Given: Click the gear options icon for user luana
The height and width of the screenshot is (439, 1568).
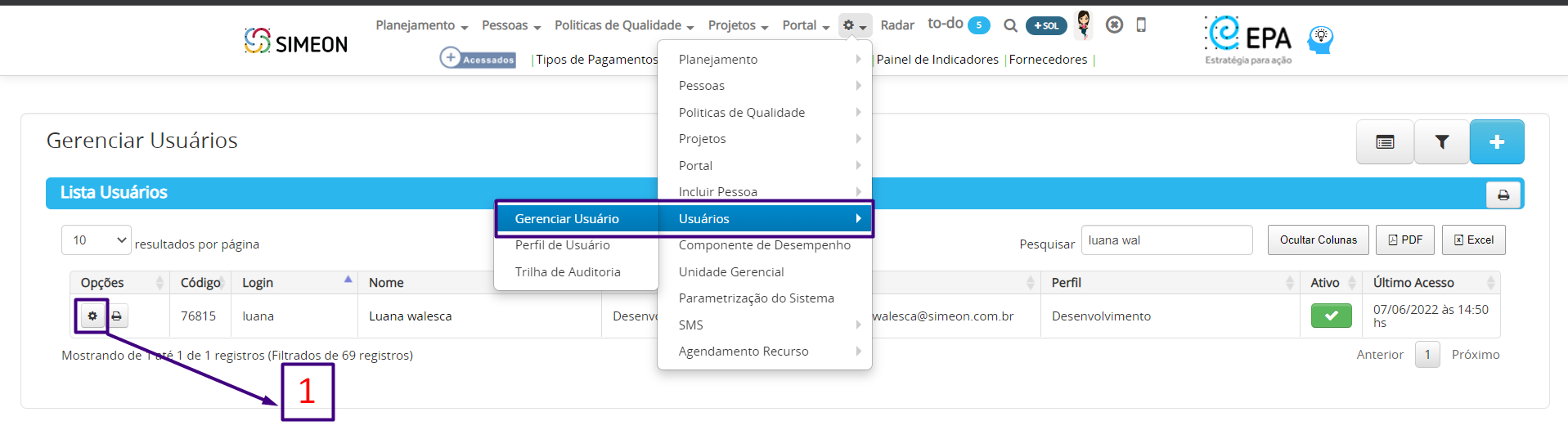Looking at the screenshot, I should pyautogui.click(x=92, y=316).
